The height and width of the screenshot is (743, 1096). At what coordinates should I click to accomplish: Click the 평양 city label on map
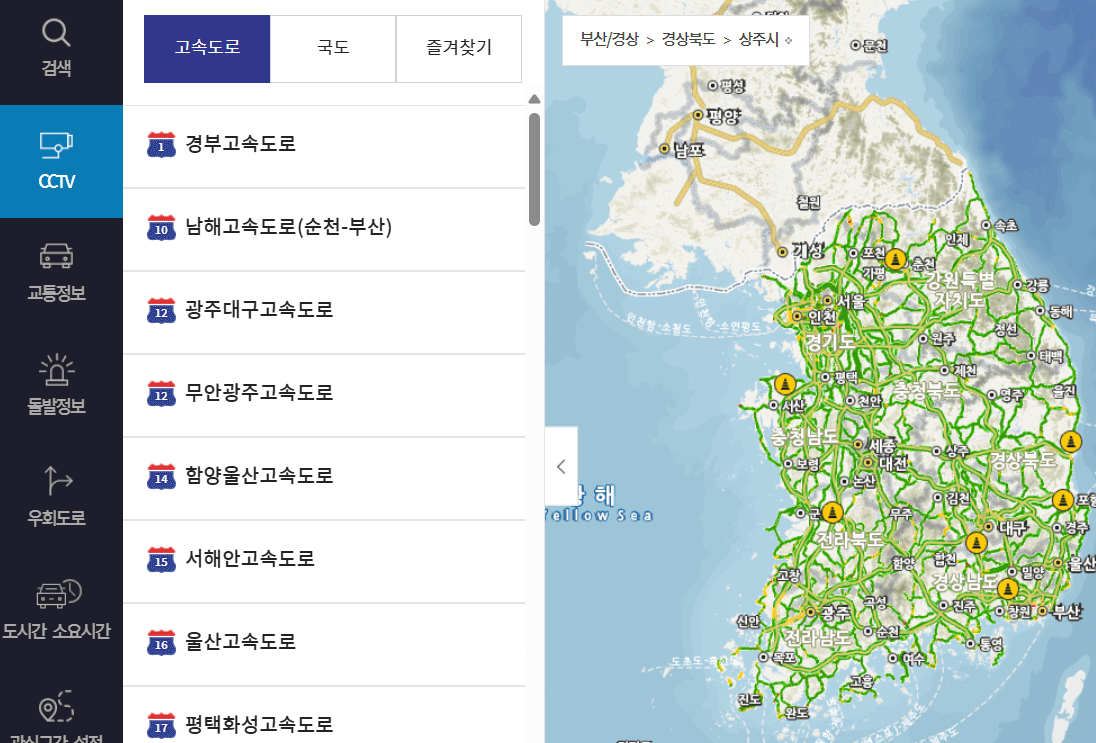point(723,115)
